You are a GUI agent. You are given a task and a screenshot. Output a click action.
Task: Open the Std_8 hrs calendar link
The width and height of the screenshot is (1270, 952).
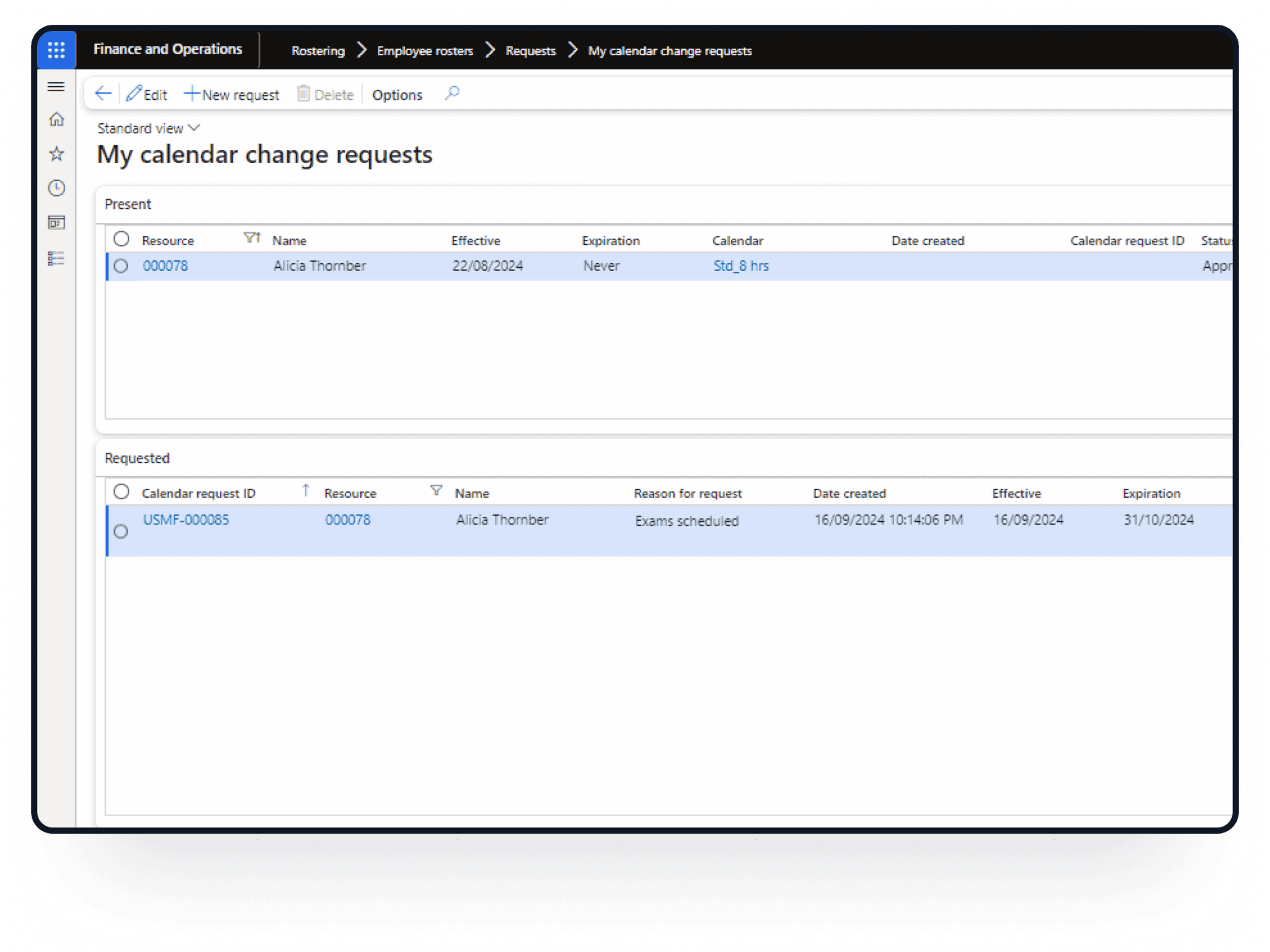tap(741, 266)
